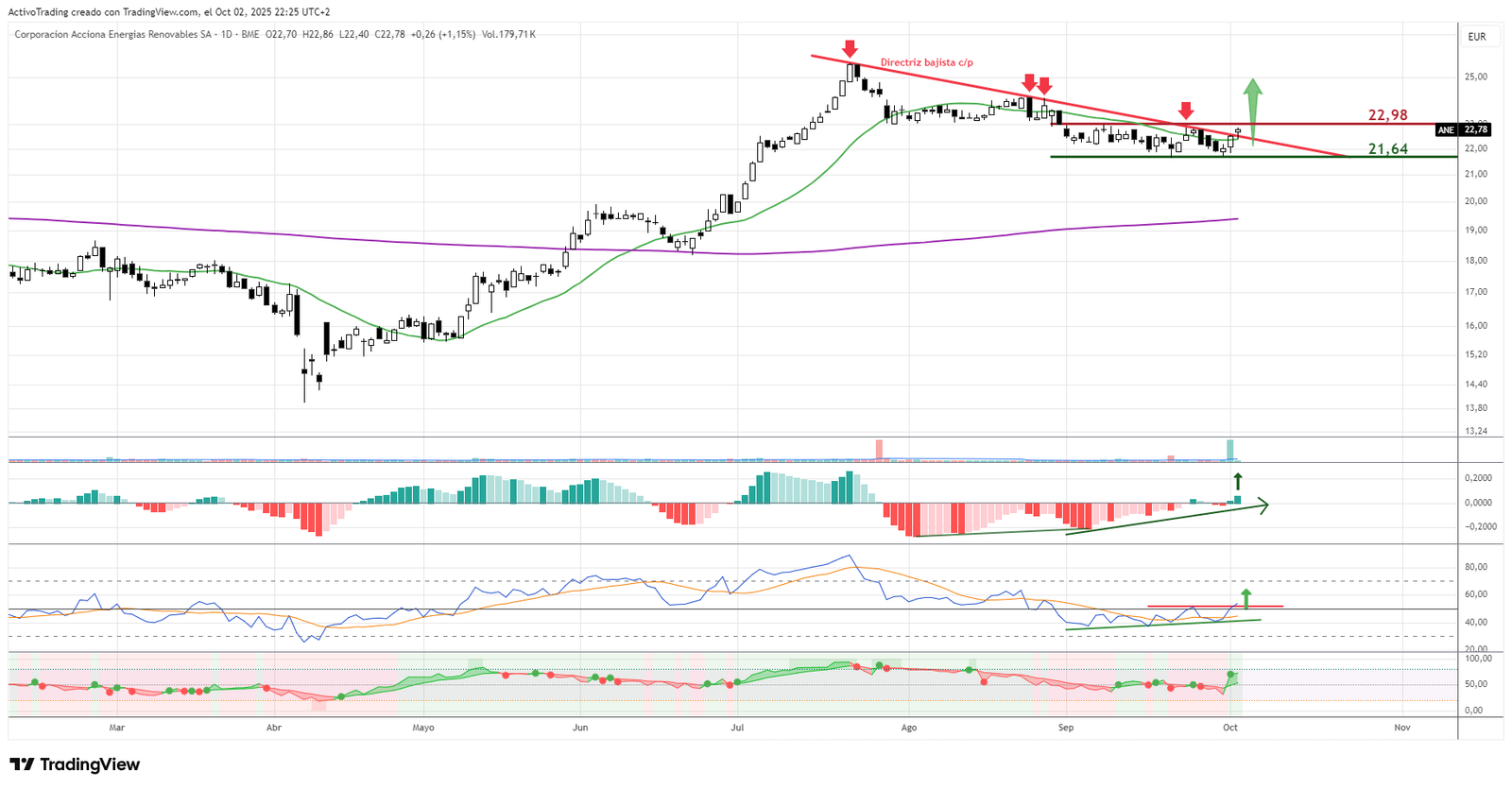
Task: Click the Vol. 179,71 K volume readout
Action: (x=508, y=34)
